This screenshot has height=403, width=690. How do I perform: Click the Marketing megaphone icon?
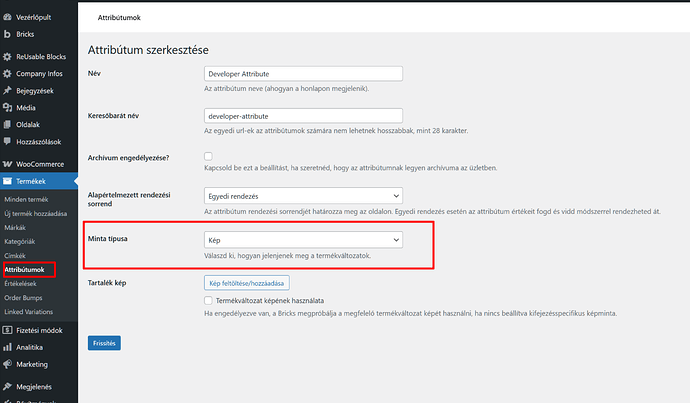7,364
